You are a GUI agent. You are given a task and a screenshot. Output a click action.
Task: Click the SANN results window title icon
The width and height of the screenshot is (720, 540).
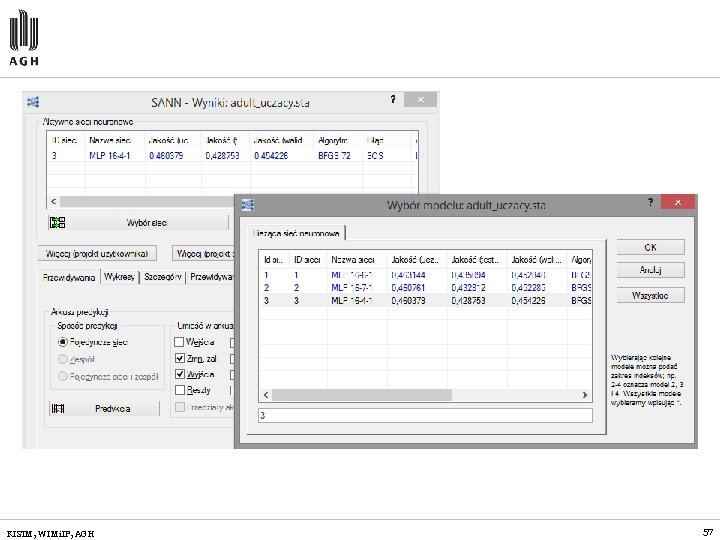point(33,102)
